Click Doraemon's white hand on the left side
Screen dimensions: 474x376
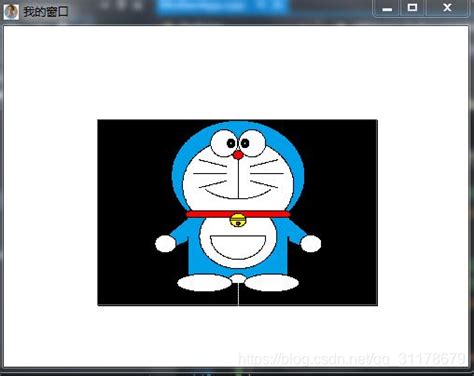[x=165, y=244]
